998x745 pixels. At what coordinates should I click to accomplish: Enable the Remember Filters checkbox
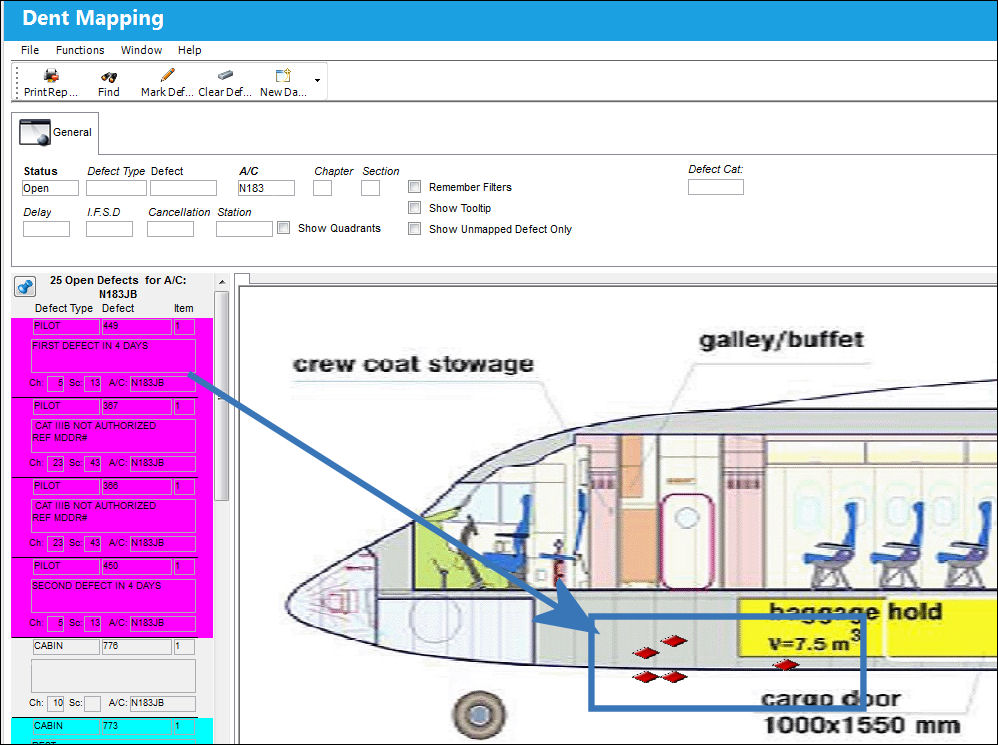414,186
